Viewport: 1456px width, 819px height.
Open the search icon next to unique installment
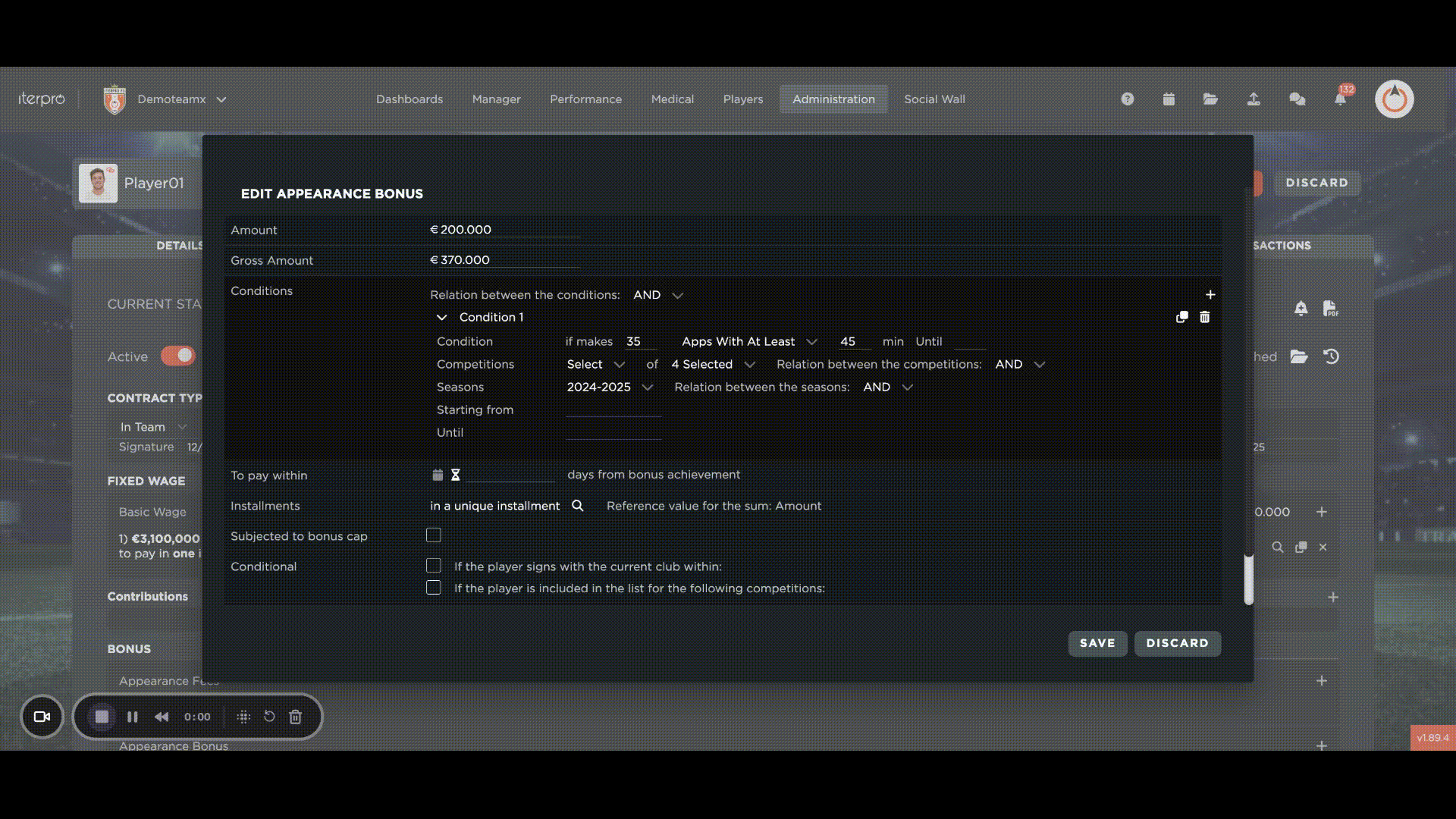(577, 506)
